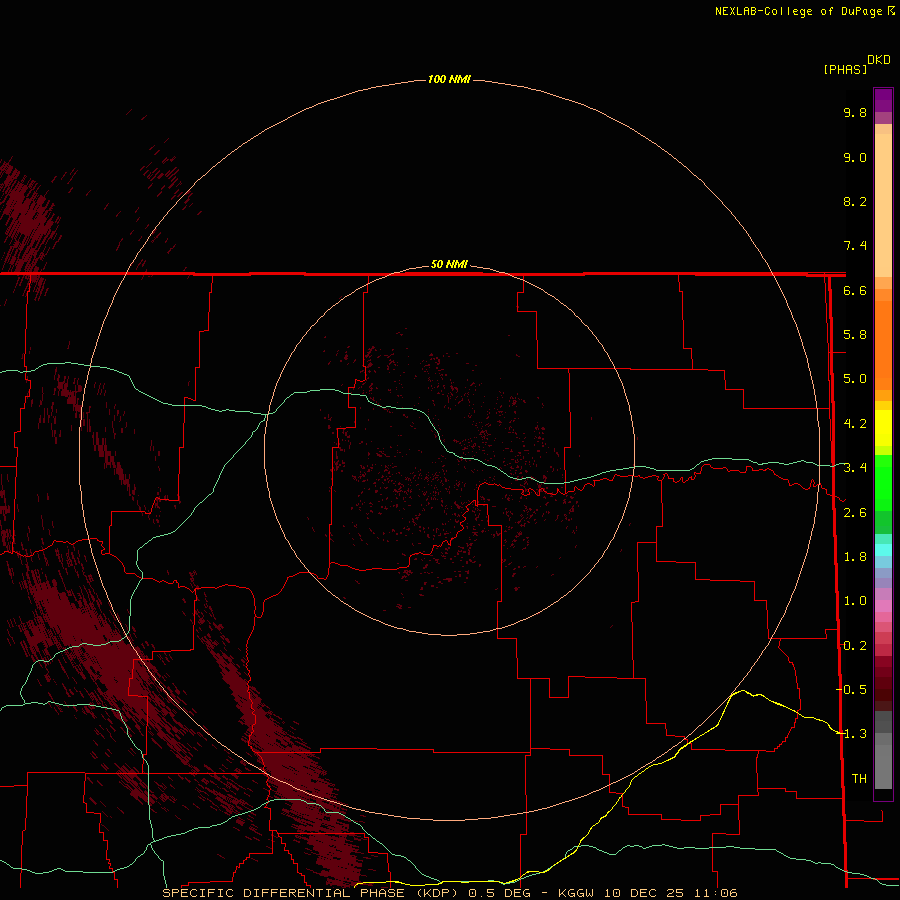The height and width of the screenshot is (900, 900).
Task: Click the yellow segment of the color bar
Action: (883, 428)
